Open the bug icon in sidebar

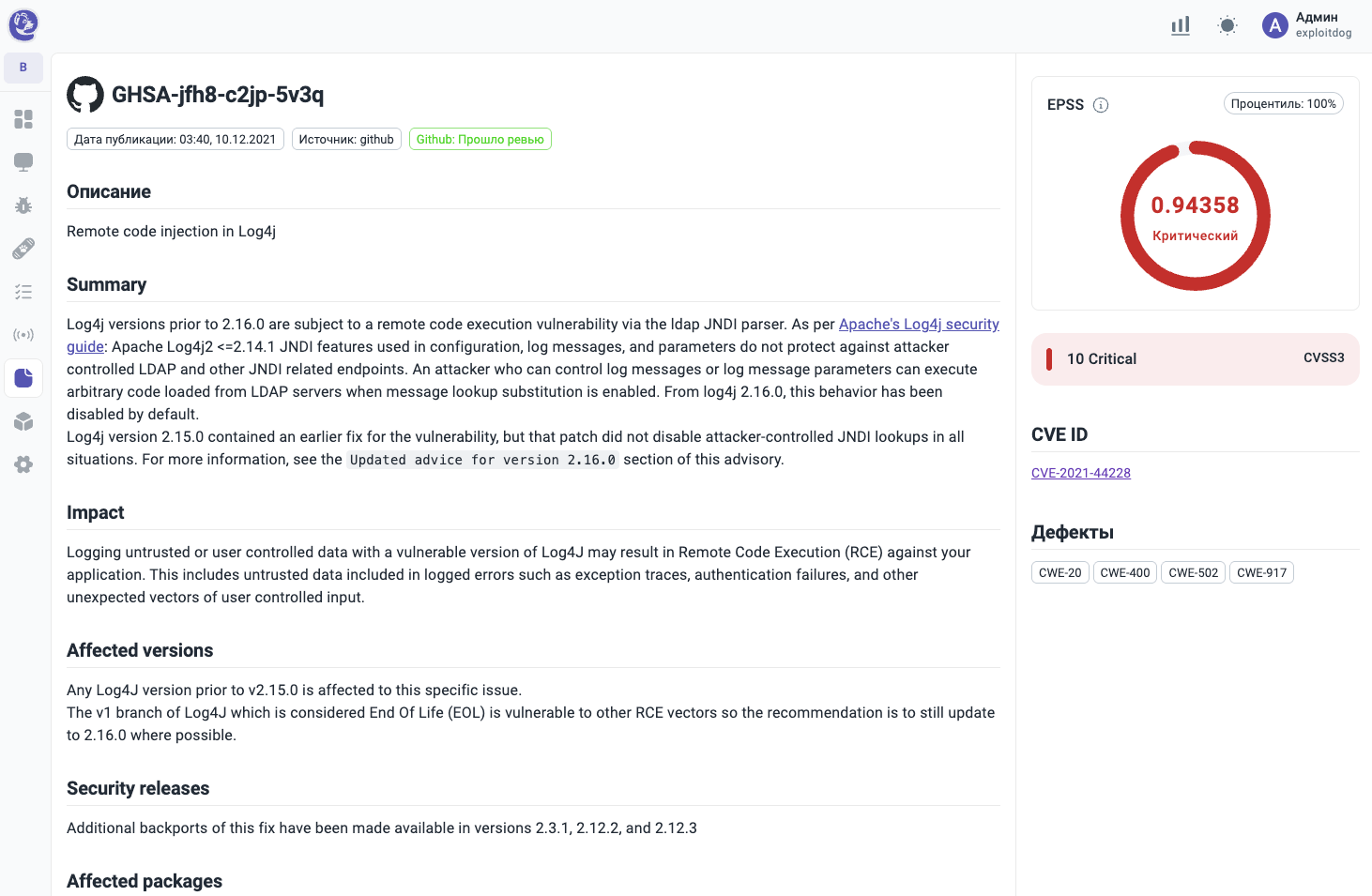click(x=23, y=205)
